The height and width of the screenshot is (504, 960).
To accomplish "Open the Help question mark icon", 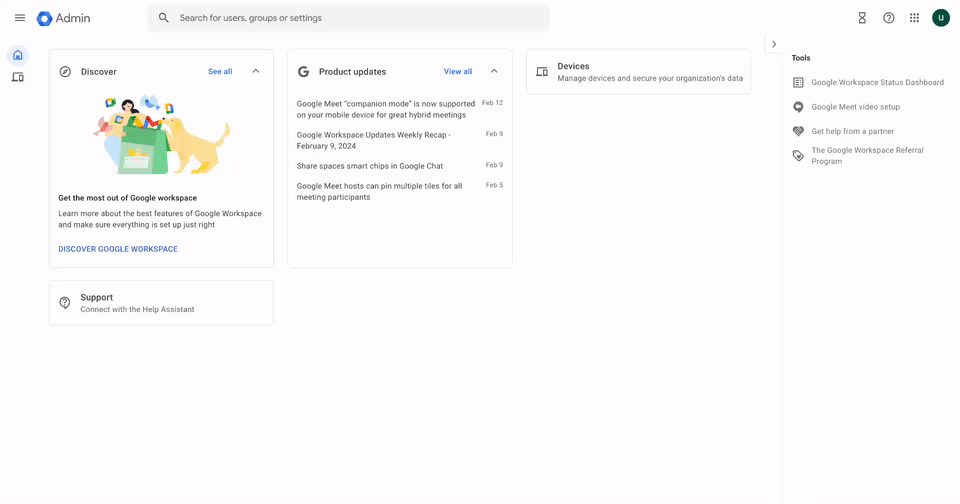I will [888, 18].
